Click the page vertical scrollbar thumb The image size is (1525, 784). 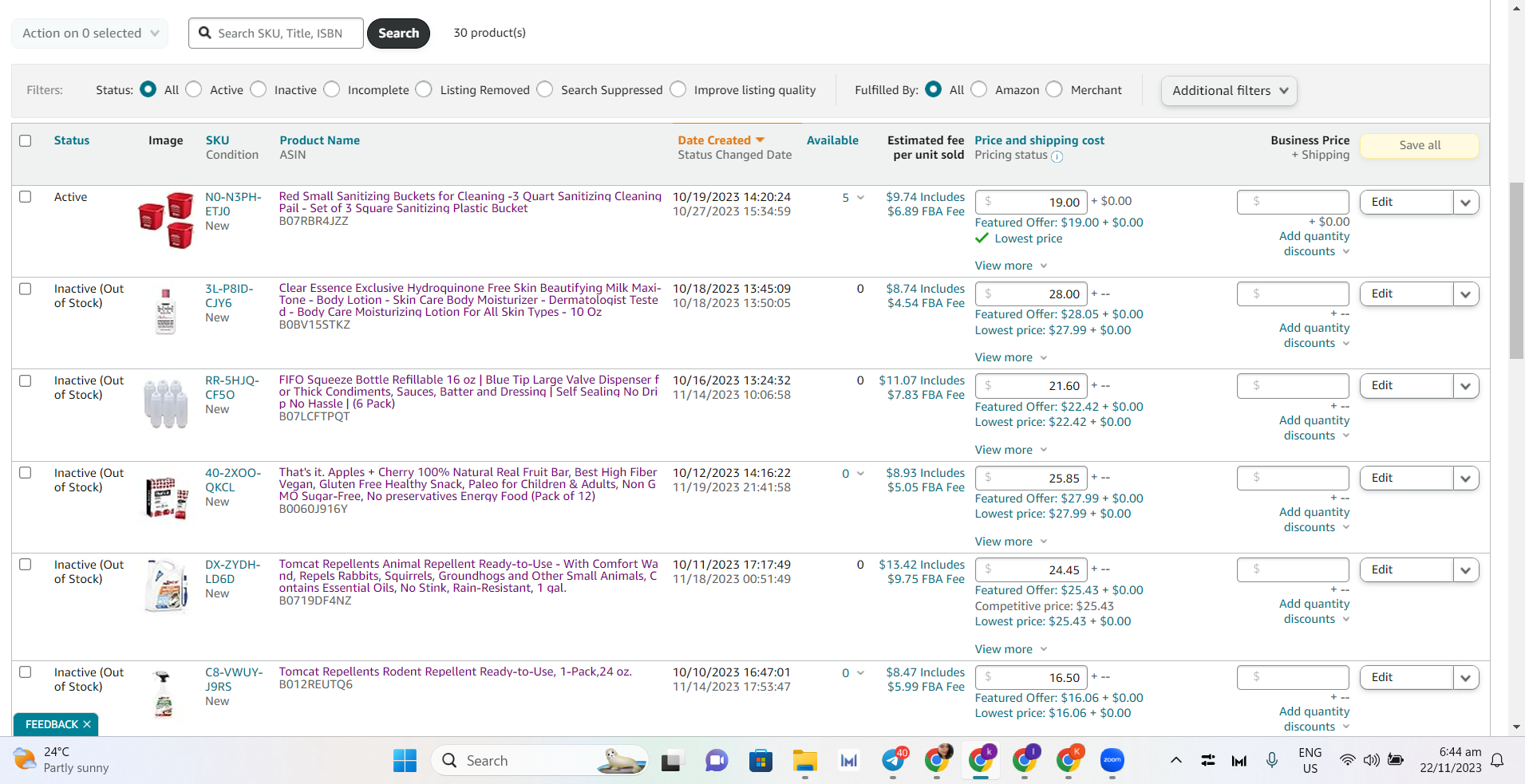[1516, 271]
